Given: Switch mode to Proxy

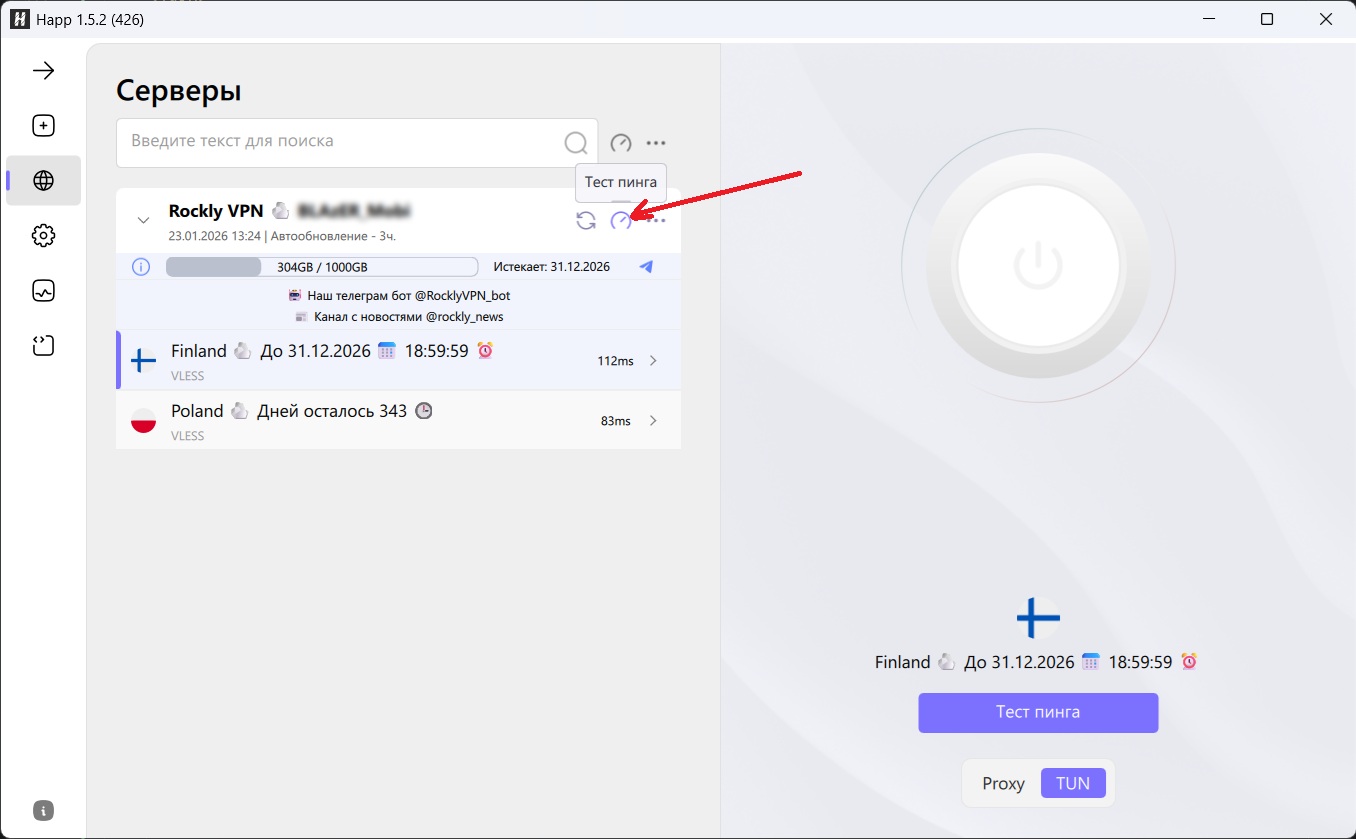Looking at the screenshot, I should click(x=1003, y=783).
